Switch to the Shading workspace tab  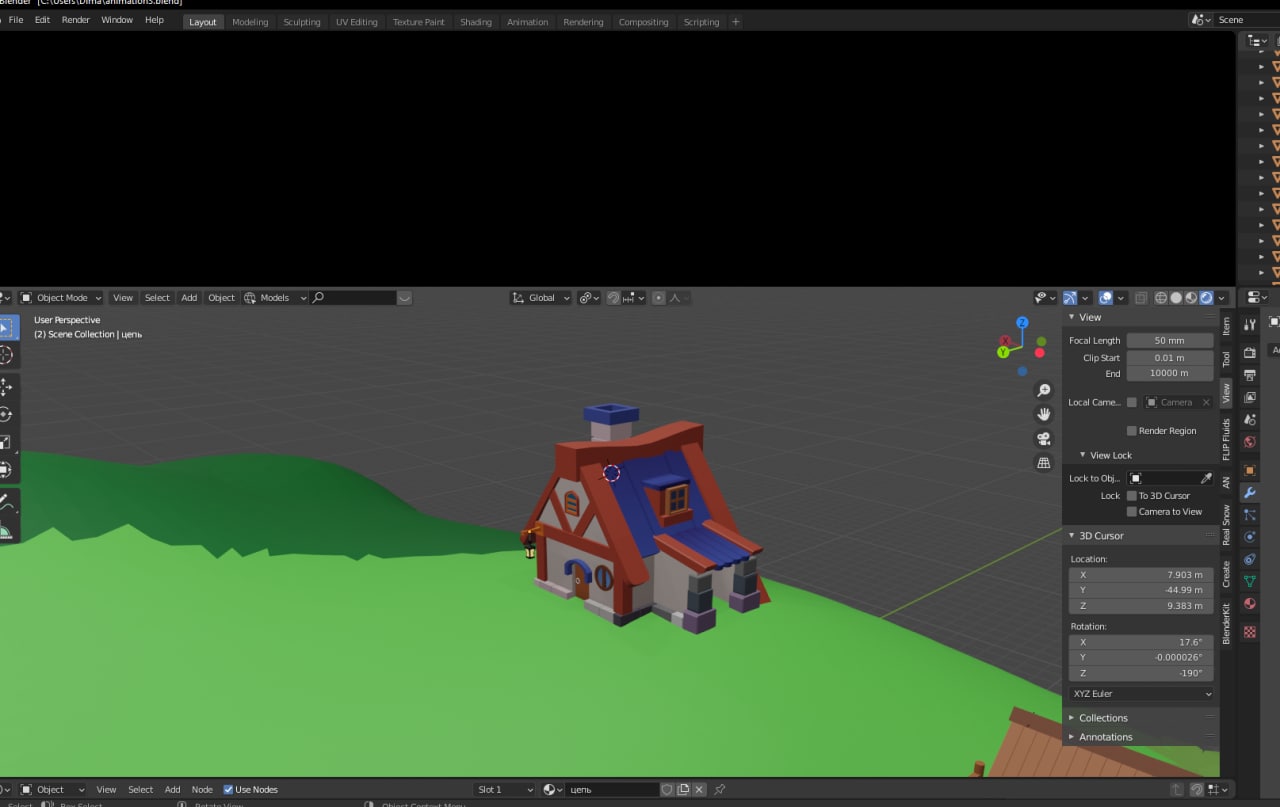pos(476,22)
